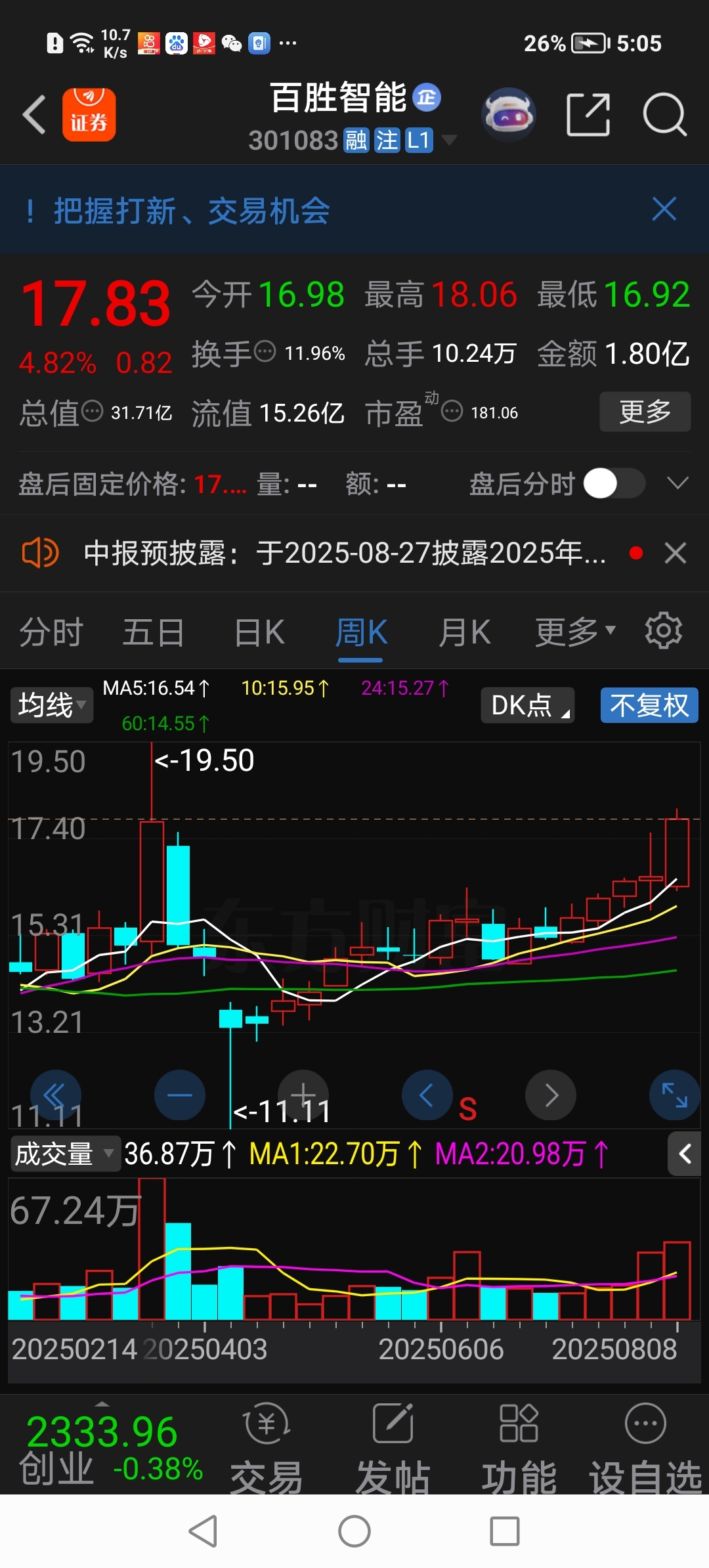Tap the 创业 index ticker 2333.96
The image size is (709, 1568).
pos(102,1432)
